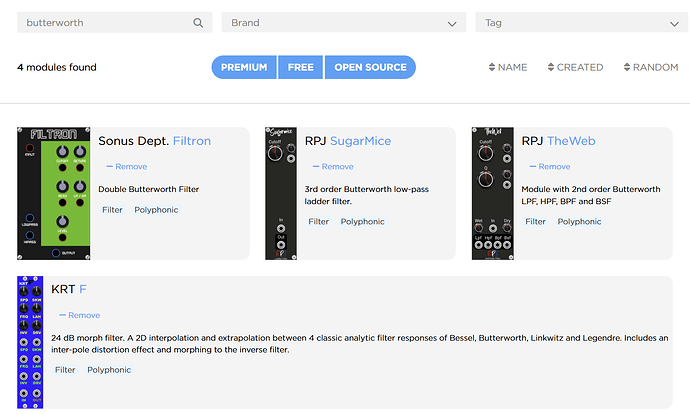Open KRT F module panel image
The height and width of the screenshot is (414, 690).
click(x=30, y=342)
